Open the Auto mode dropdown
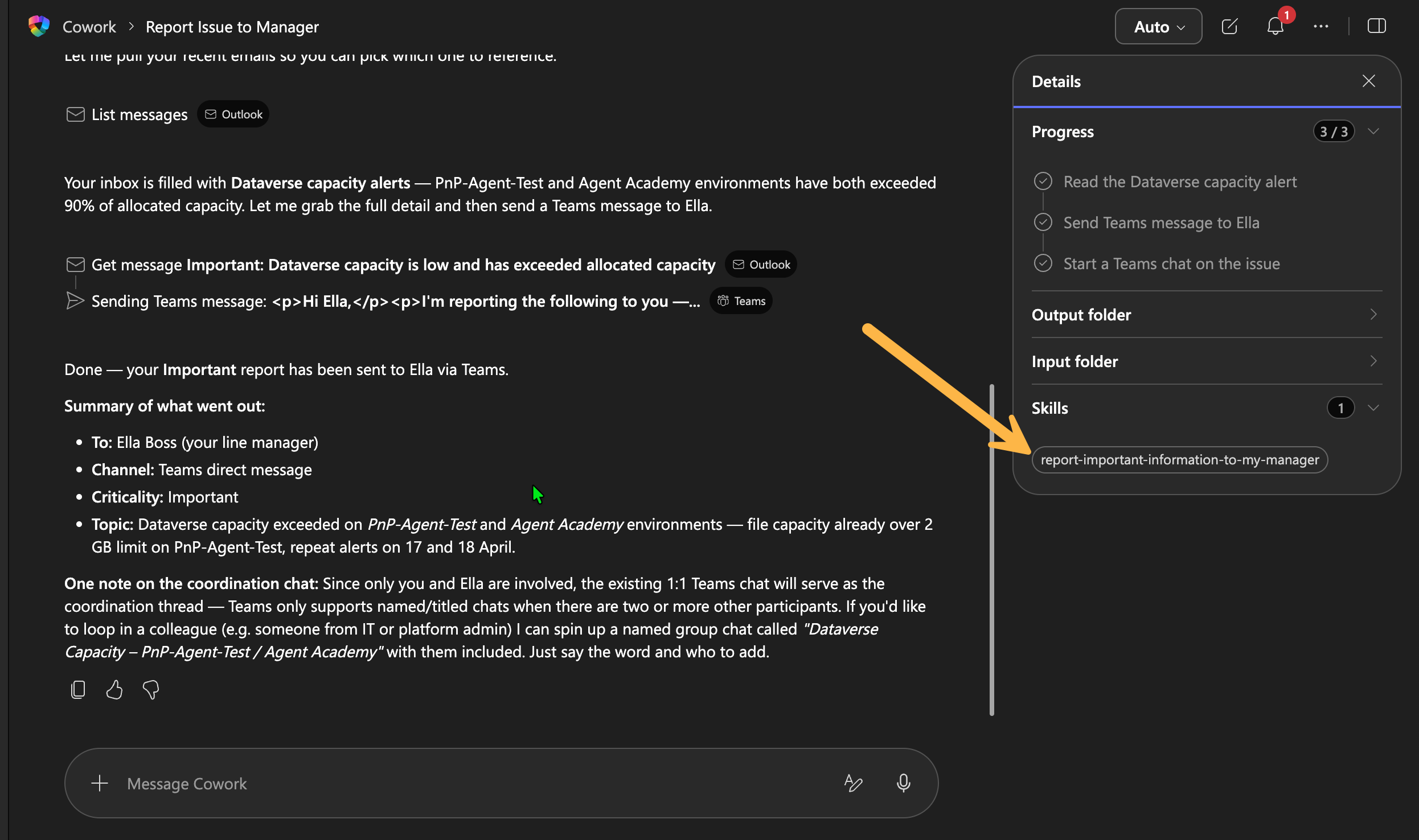Viewport: 1419px width, 840px height. 1158,27
